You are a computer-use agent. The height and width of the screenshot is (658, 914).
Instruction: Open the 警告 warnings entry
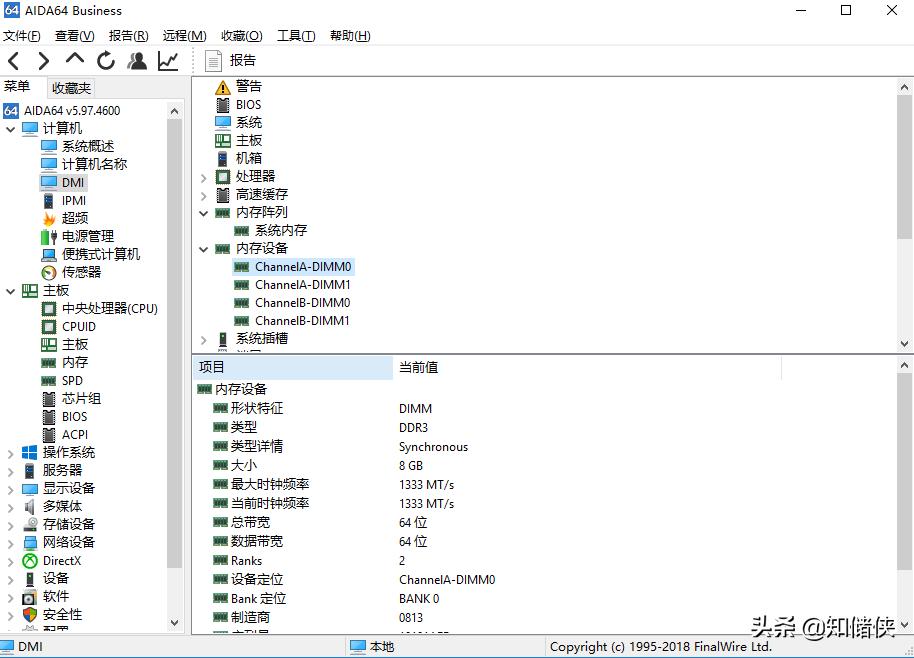point(246,86)
